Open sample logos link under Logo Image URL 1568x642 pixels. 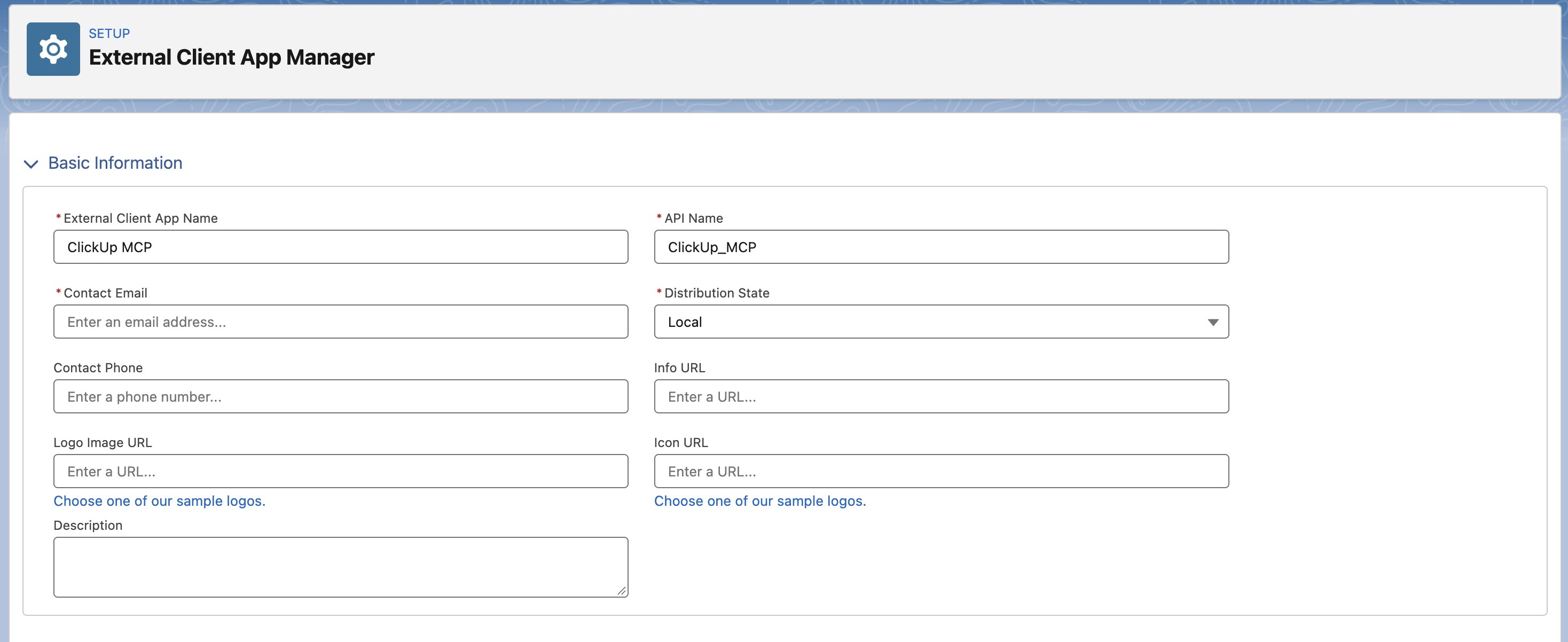(x=160, y=501)
